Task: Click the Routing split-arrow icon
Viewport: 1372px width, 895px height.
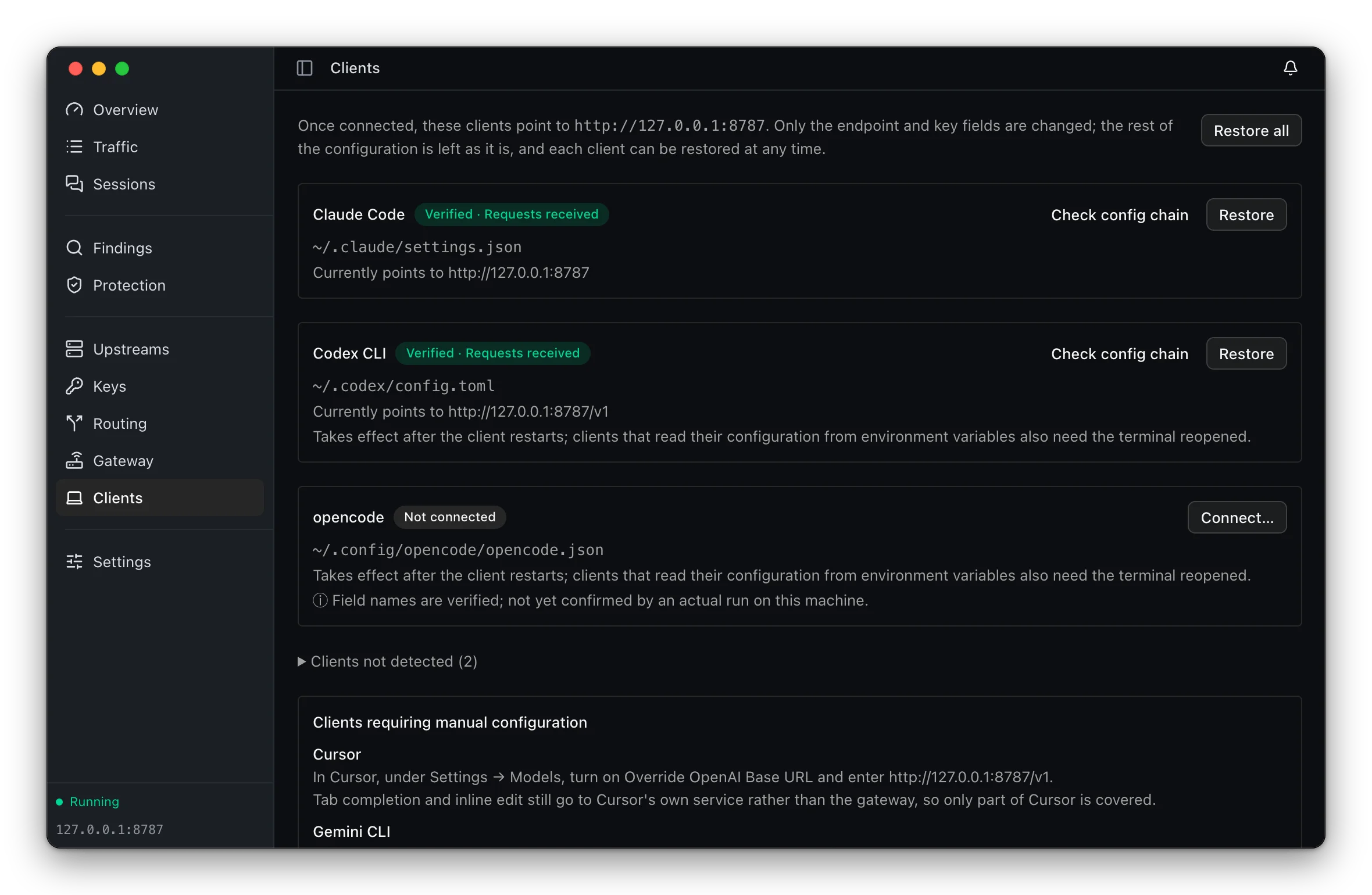Action: tap(74, 424)
